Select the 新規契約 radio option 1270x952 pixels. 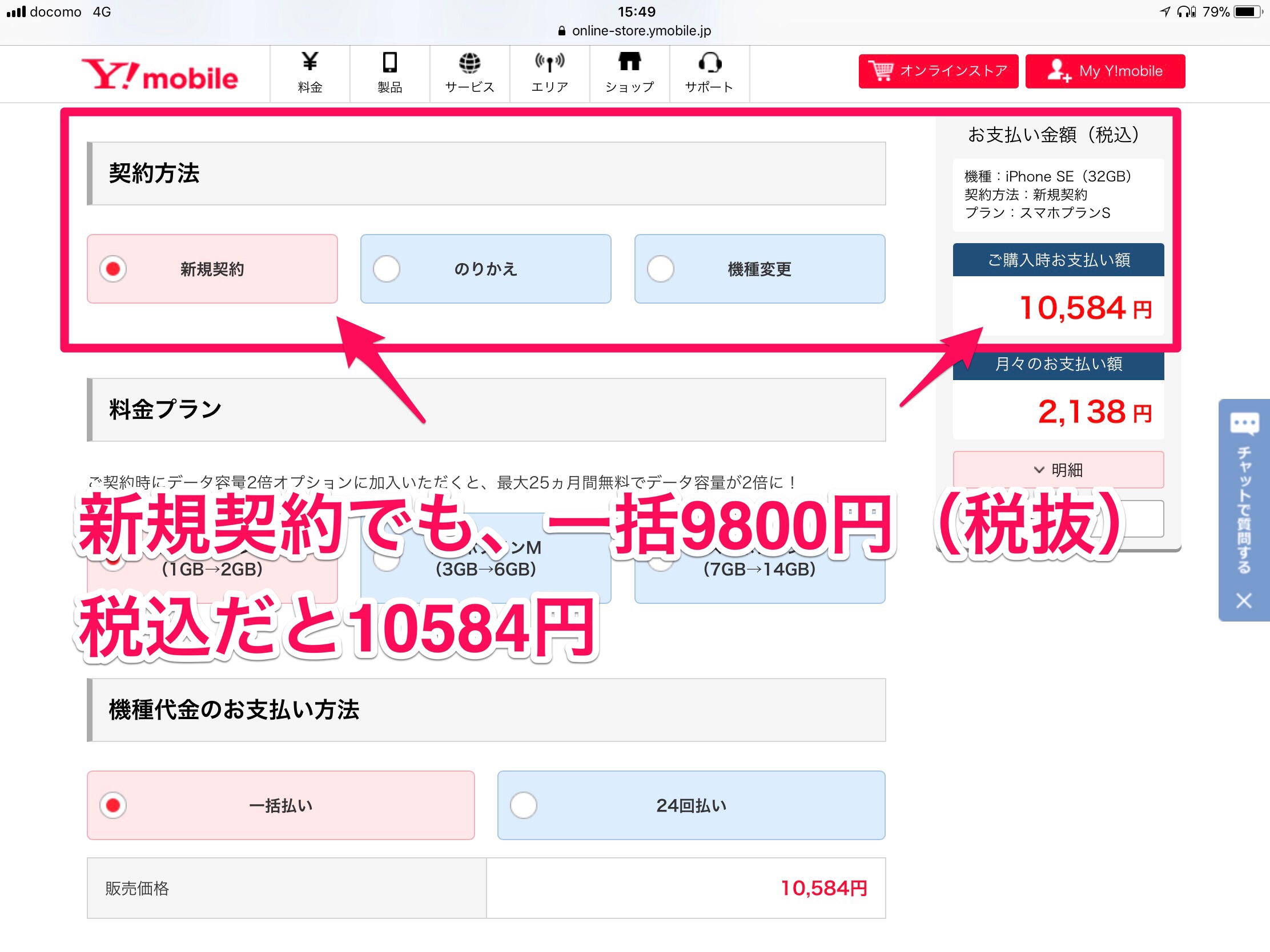click(212, 269)
